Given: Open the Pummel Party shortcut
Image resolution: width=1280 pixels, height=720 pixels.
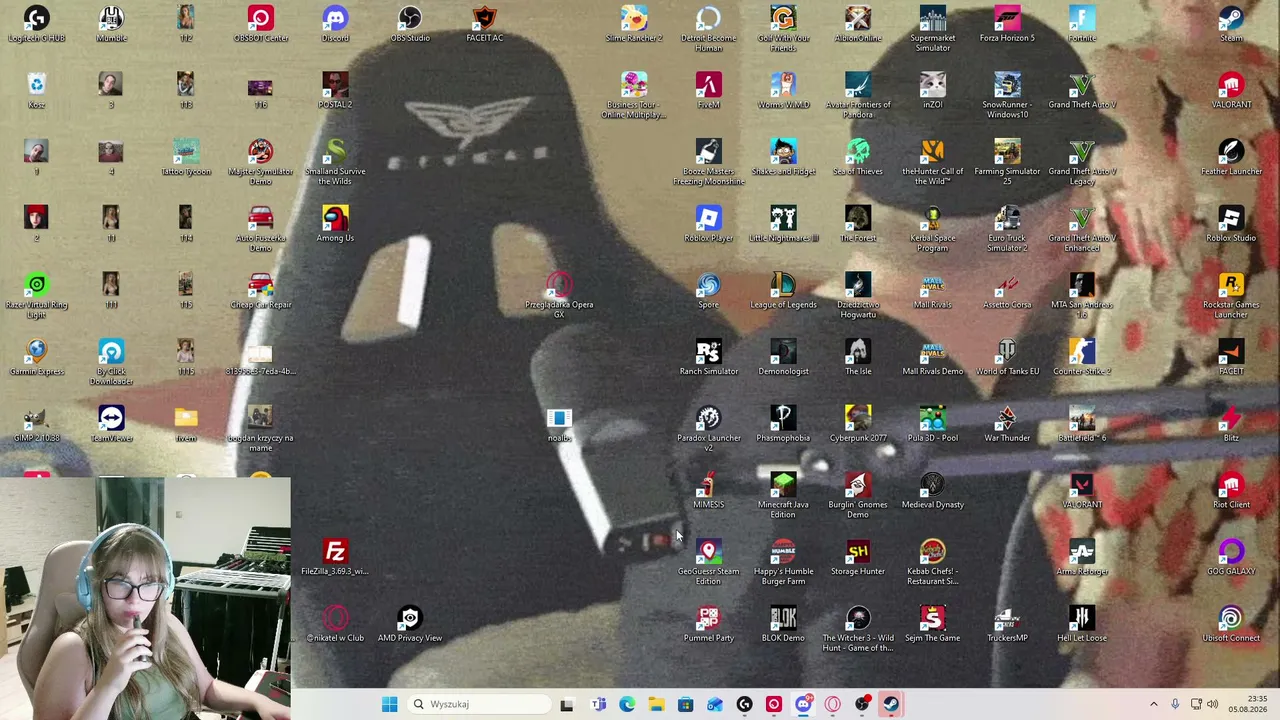Looking at the screenshot, I should coord(708,625).
